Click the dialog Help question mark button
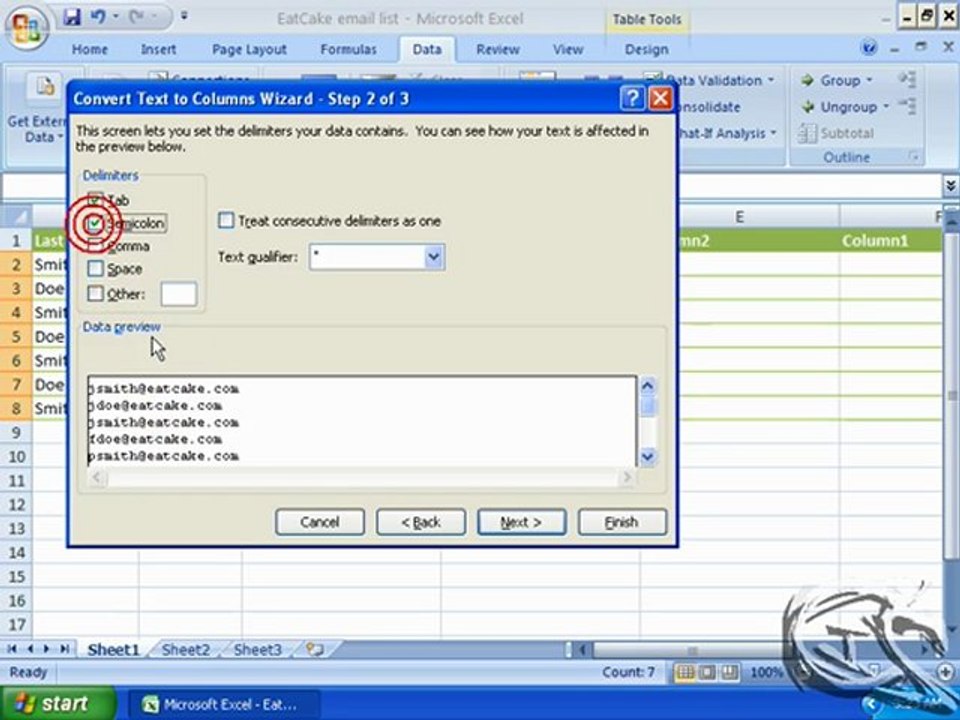 tap(632, 99)
